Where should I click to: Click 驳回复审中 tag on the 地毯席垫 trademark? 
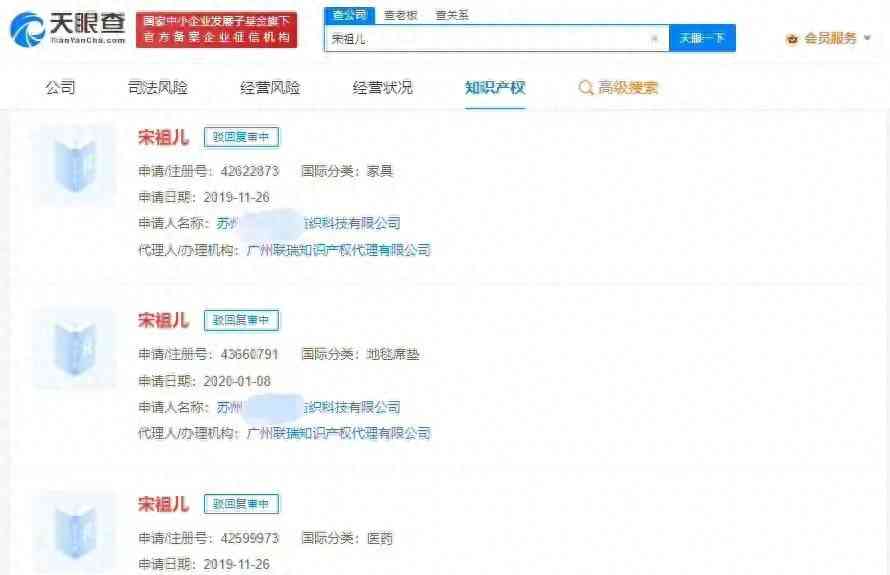click(x=241, y=320)
